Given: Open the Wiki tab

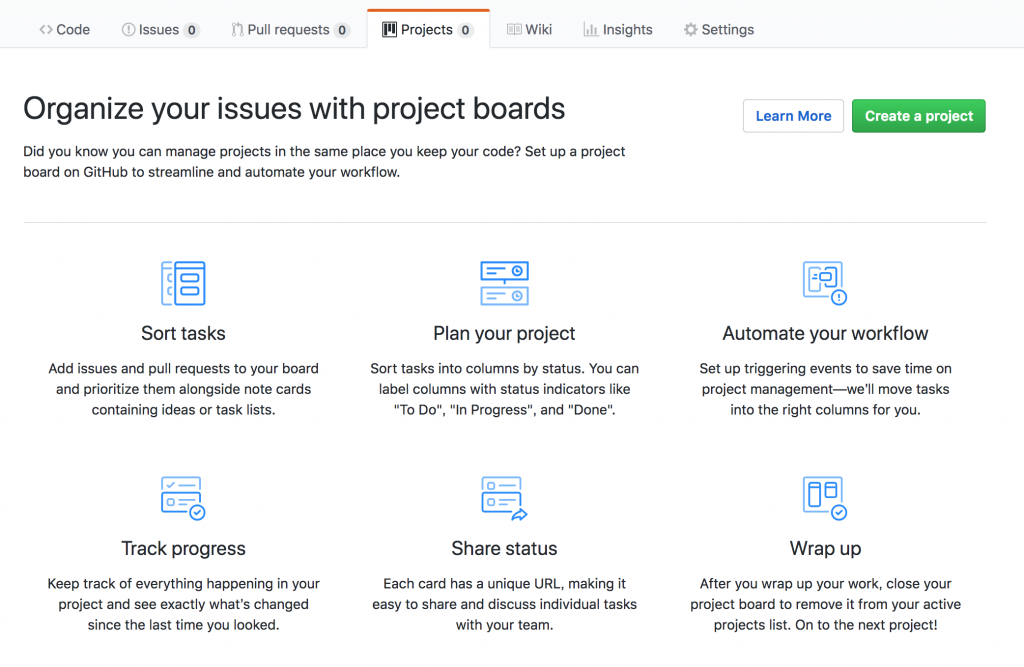Looking at the screenshot, I should 530,30.
